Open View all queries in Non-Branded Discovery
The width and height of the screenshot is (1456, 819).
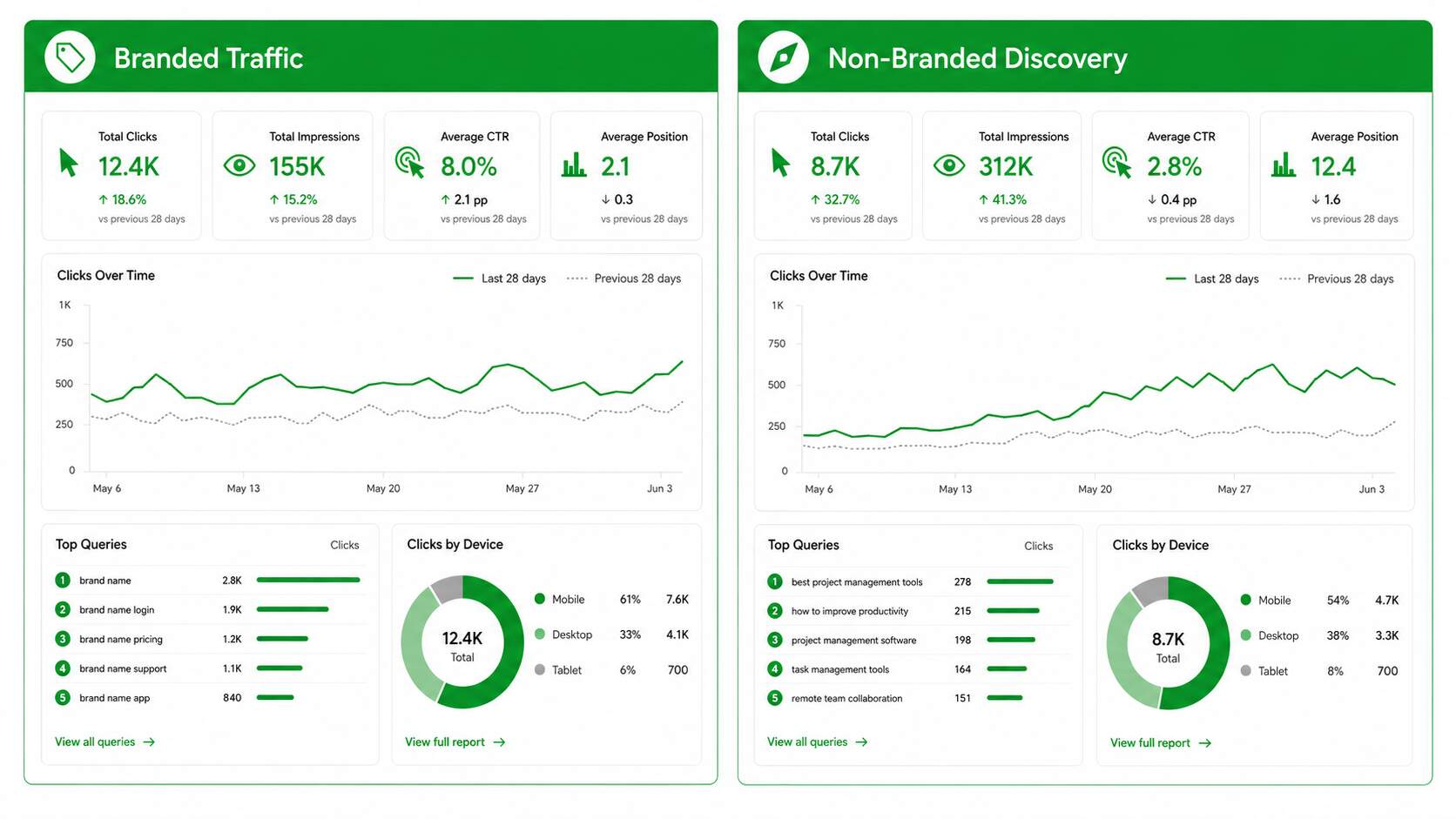[817, 742]
